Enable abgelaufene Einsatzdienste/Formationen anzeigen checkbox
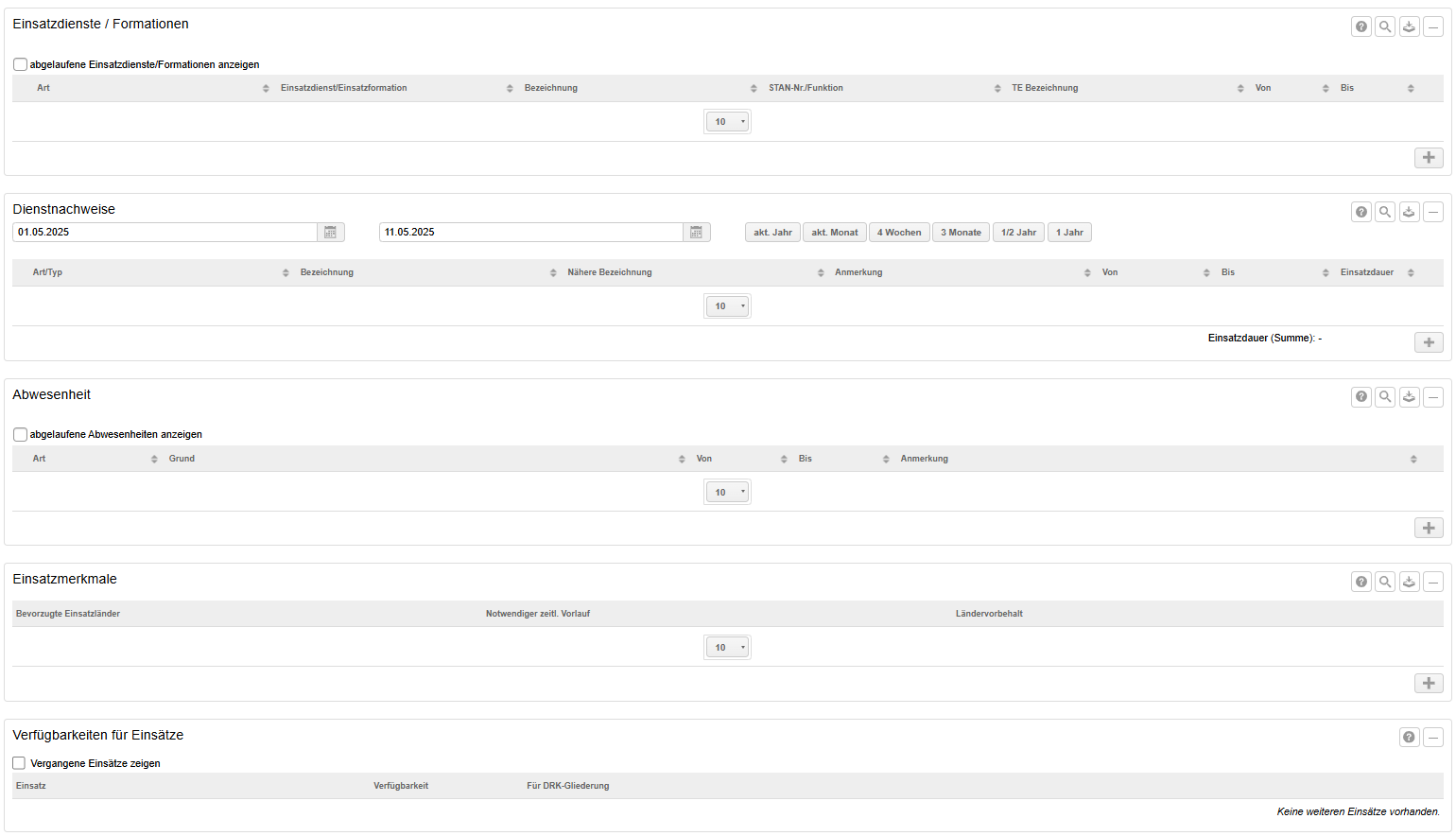 tap(20, 65)
